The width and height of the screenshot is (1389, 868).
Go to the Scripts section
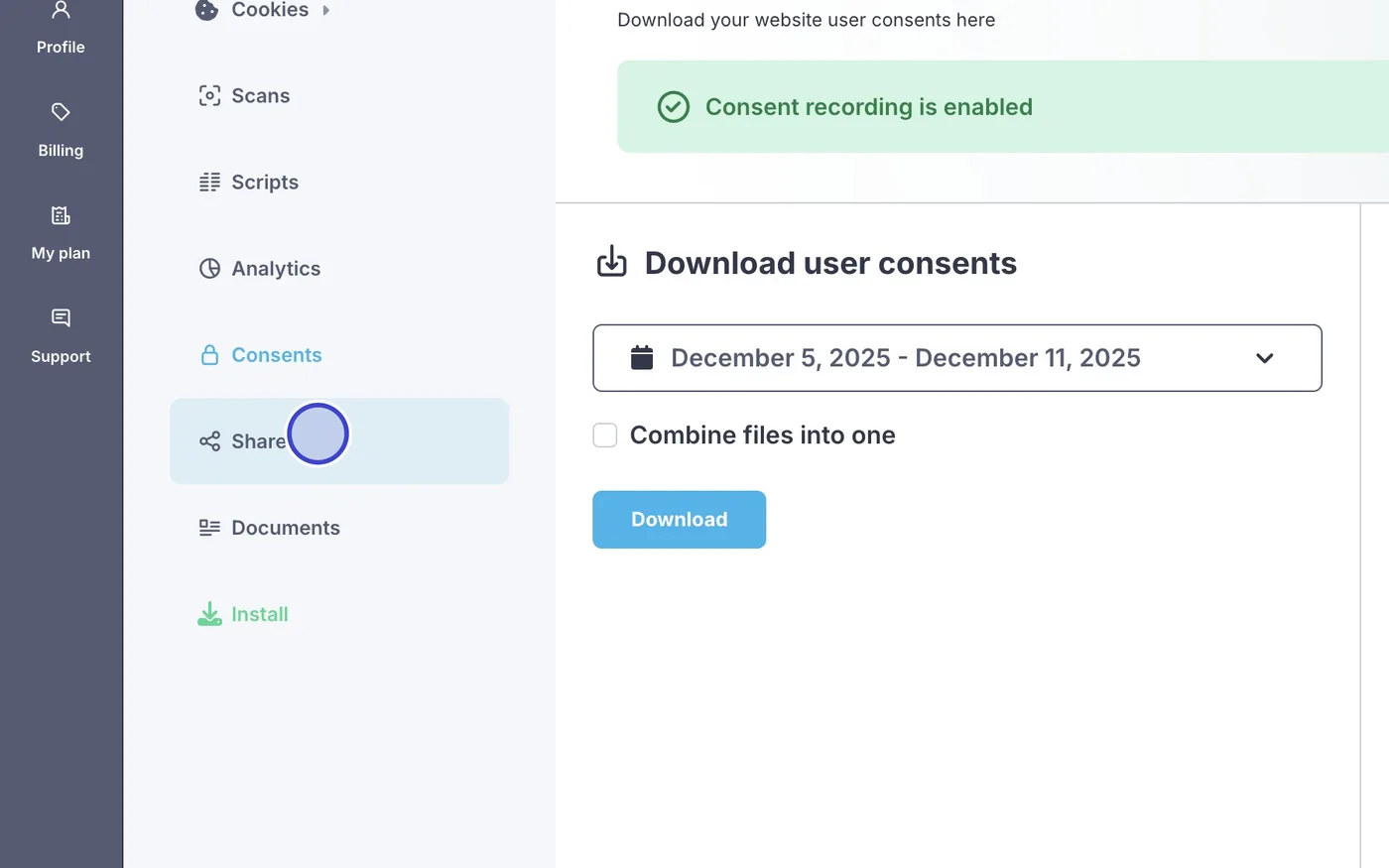[x=339, y=183]
